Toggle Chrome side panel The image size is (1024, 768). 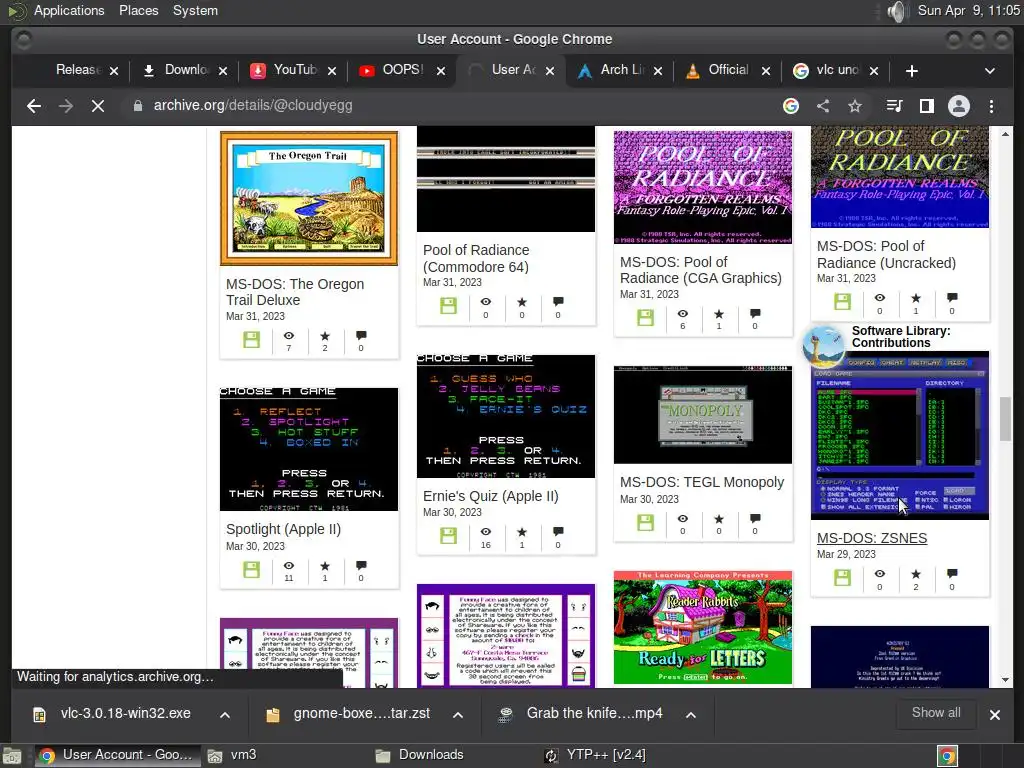(x=927, y=106)
